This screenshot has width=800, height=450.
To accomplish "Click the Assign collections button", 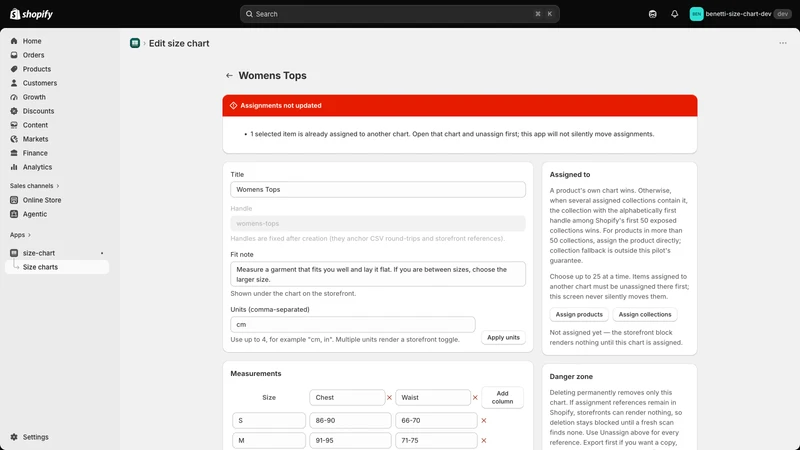I will point(645,314).
